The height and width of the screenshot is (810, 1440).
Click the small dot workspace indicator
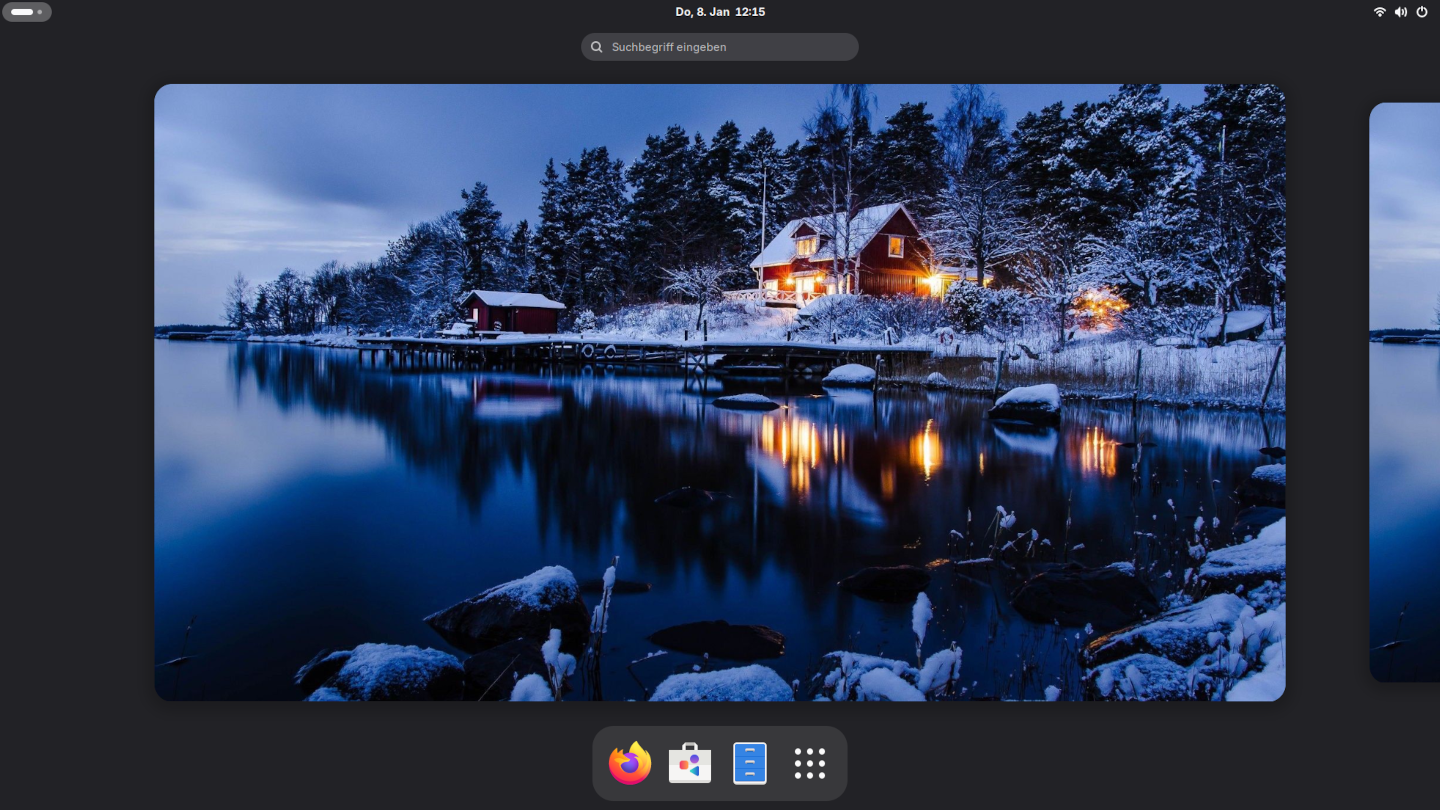40,12
